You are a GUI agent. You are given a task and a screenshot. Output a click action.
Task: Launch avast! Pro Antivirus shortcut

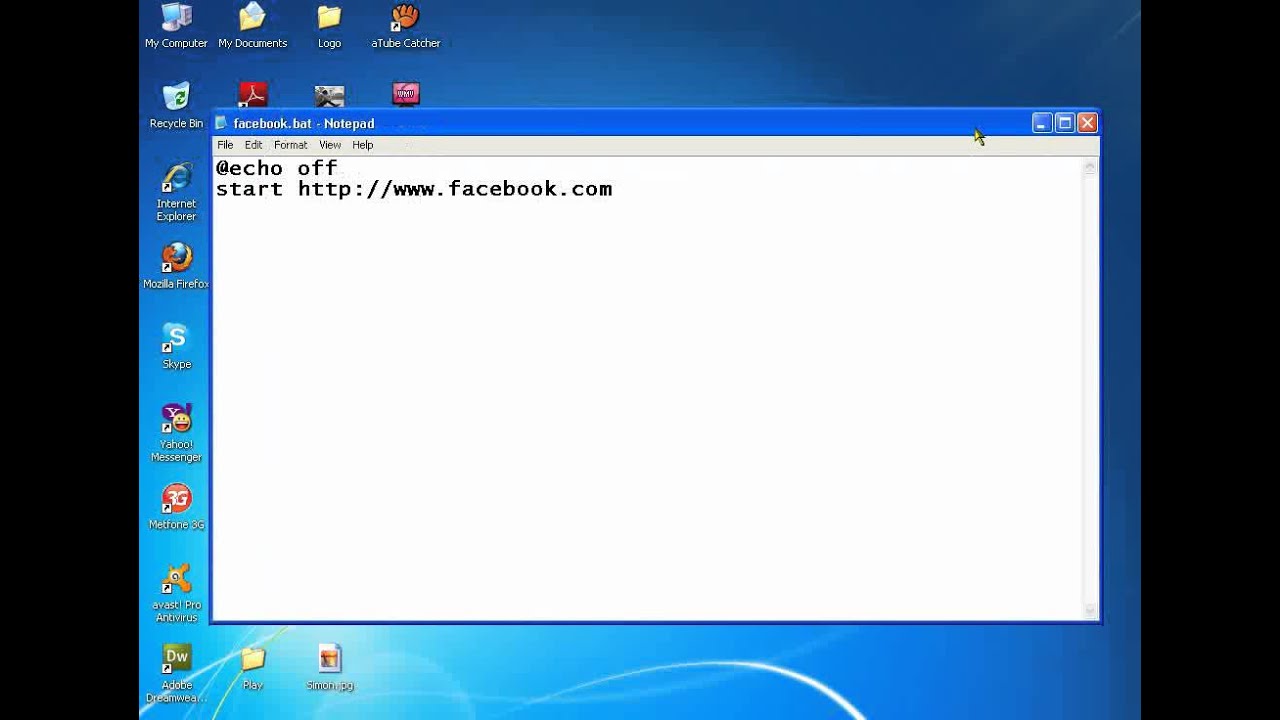176,594
